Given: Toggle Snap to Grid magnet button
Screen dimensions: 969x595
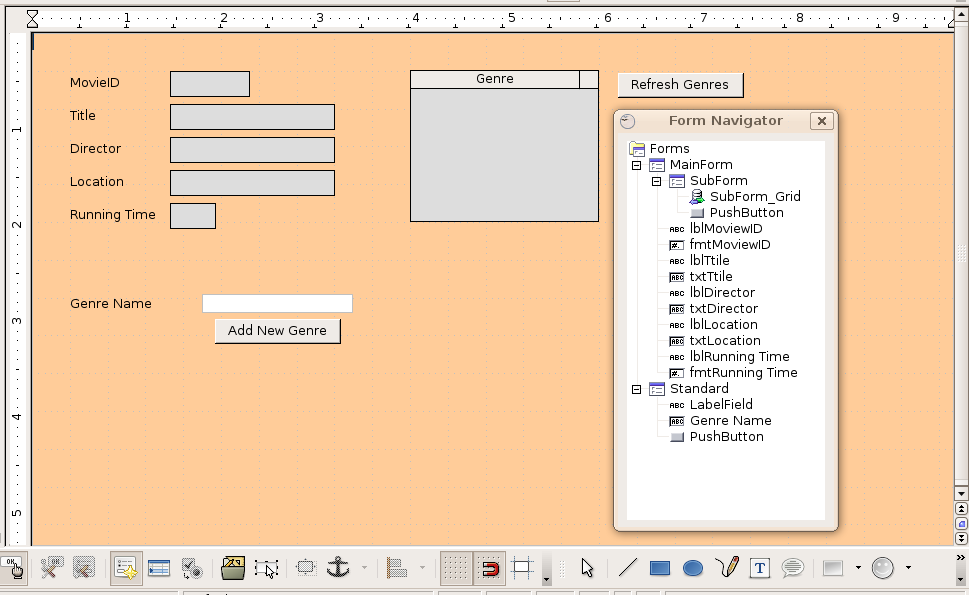Looking at the screenshot, I should pos(489,568).
